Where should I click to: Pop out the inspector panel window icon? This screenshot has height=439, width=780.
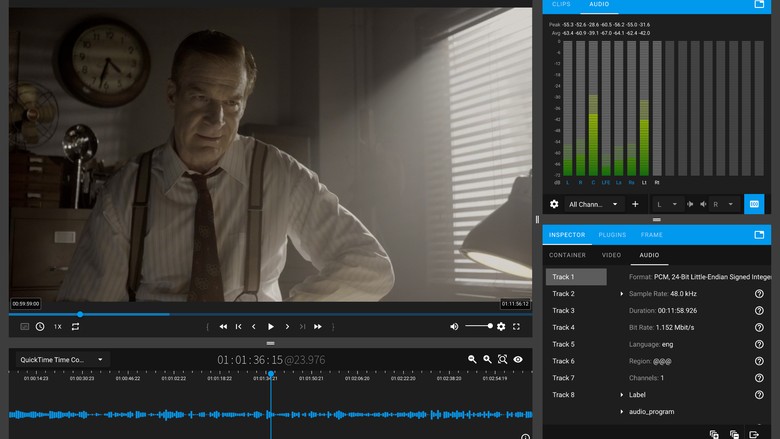pos(759,235)
